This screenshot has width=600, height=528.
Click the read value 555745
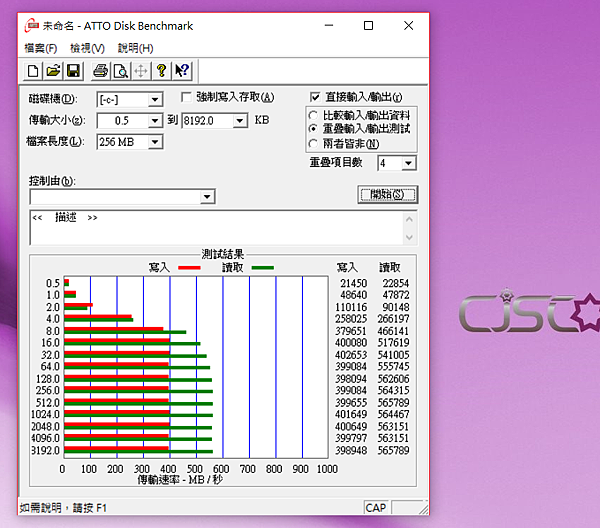[393, 367]
